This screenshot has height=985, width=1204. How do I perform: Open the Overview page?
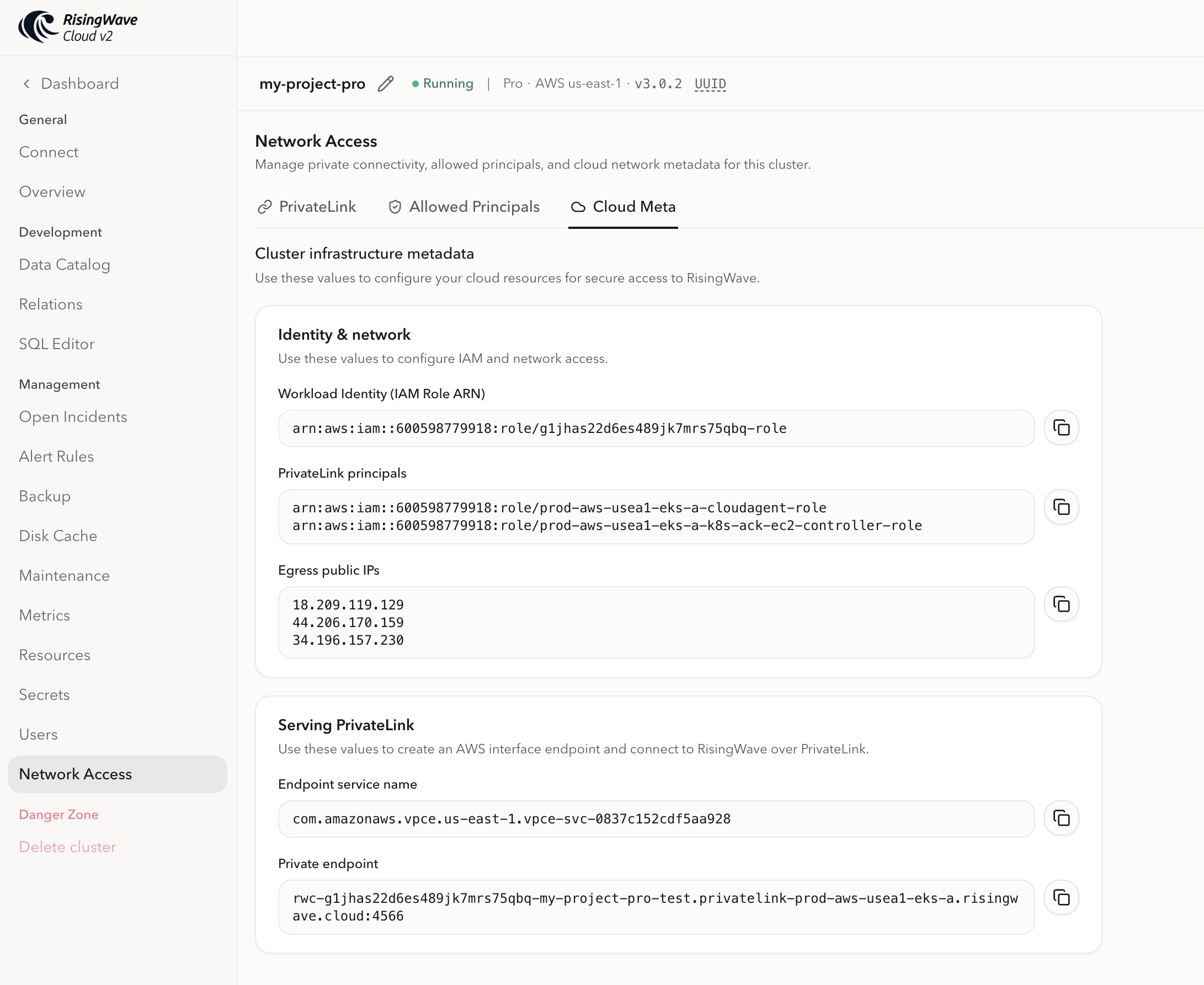tap(52, 192)
